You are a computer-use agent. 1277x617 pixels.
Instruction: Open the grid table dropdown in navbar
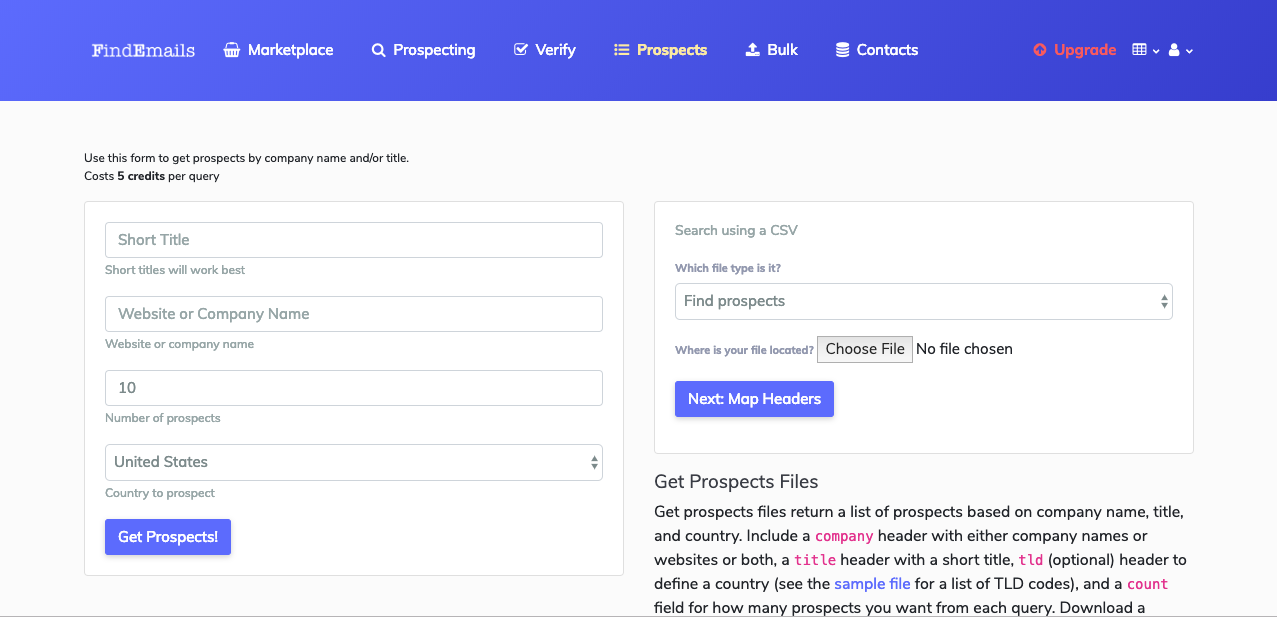1144,50
